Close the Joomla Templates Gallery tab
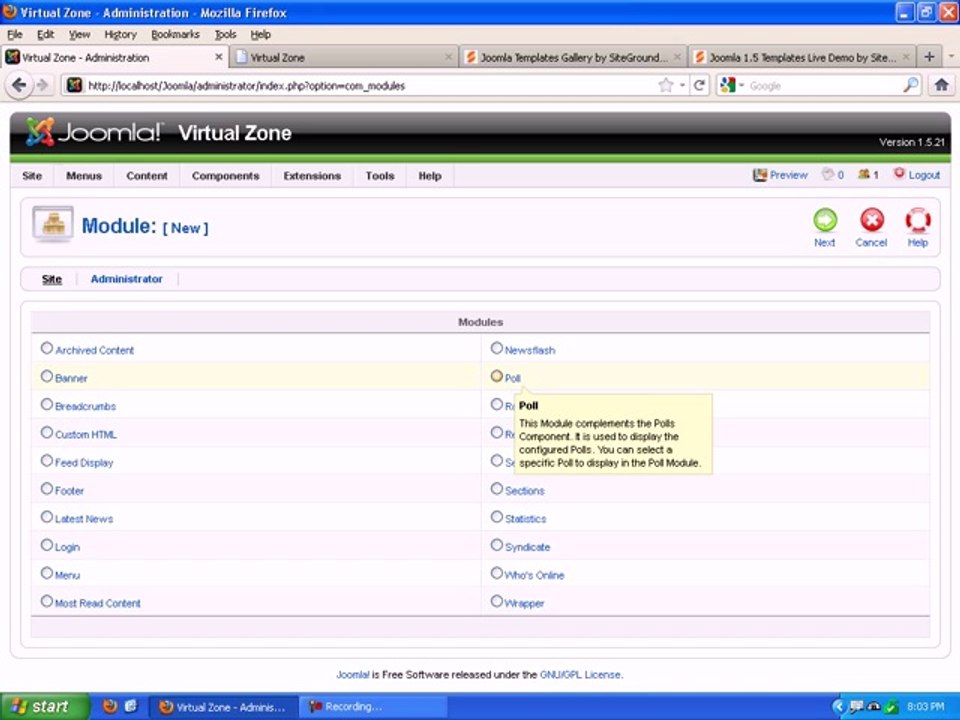 tap(677, 57)
